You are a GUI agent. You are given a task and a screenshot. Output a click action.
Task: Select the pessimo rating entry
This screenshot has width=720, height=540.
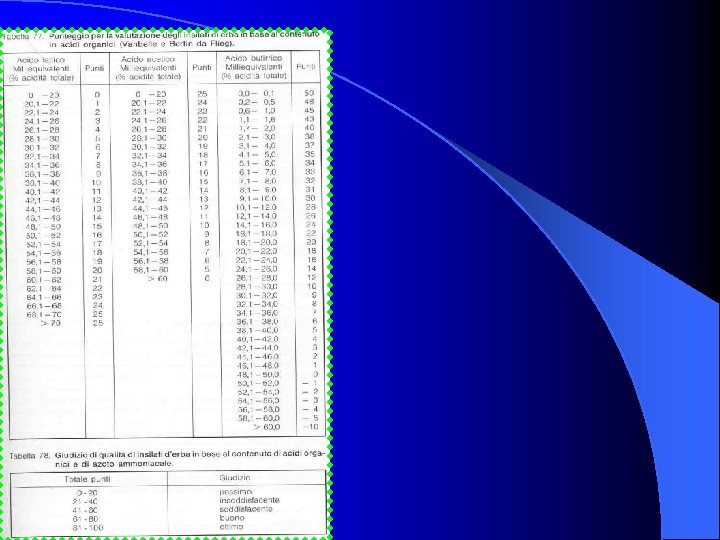236,491
